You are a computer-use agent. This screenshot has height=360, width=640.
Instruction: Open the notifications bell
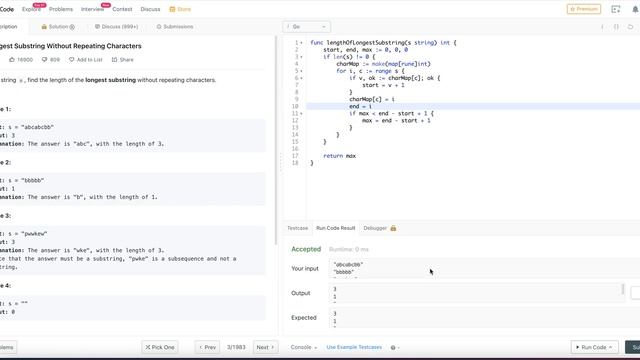[x=636, y=9]
